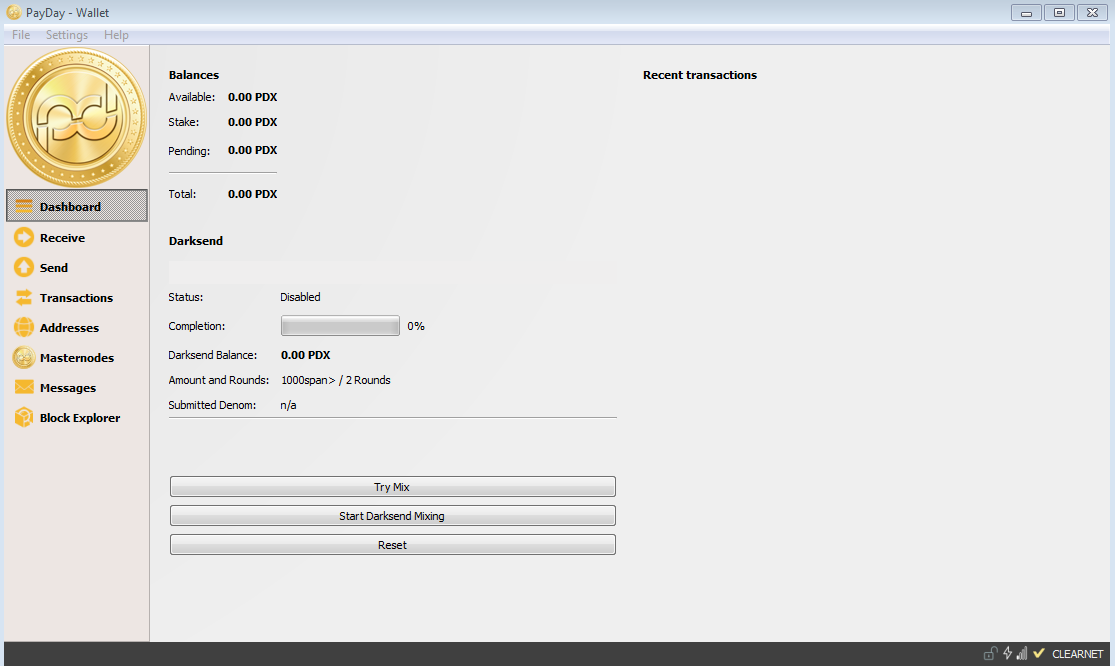
Task: Open the File menu
Action: [21, 35]
